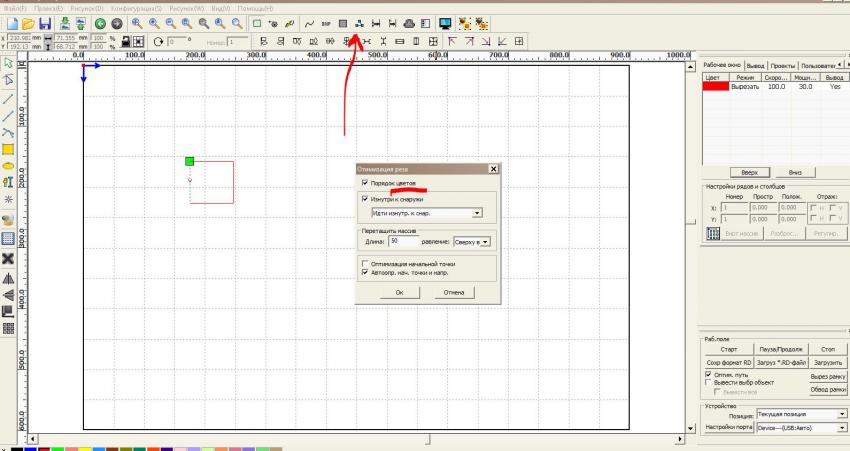The width and height of the screenshot is (850, 451).
Task: Click the Save file icon
Action: point(45,22)
